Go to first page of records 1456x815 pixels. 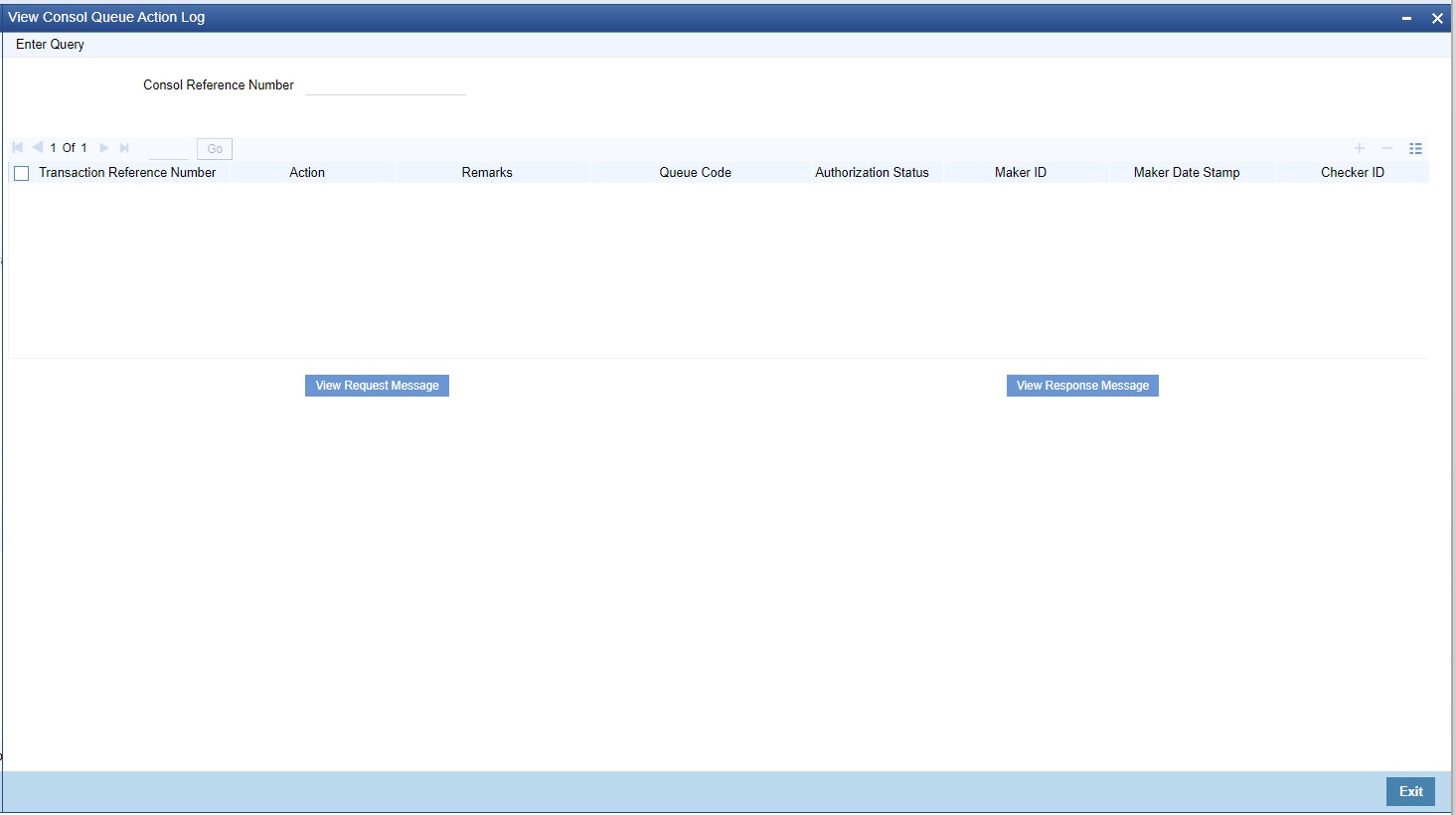tap(17, 148)
